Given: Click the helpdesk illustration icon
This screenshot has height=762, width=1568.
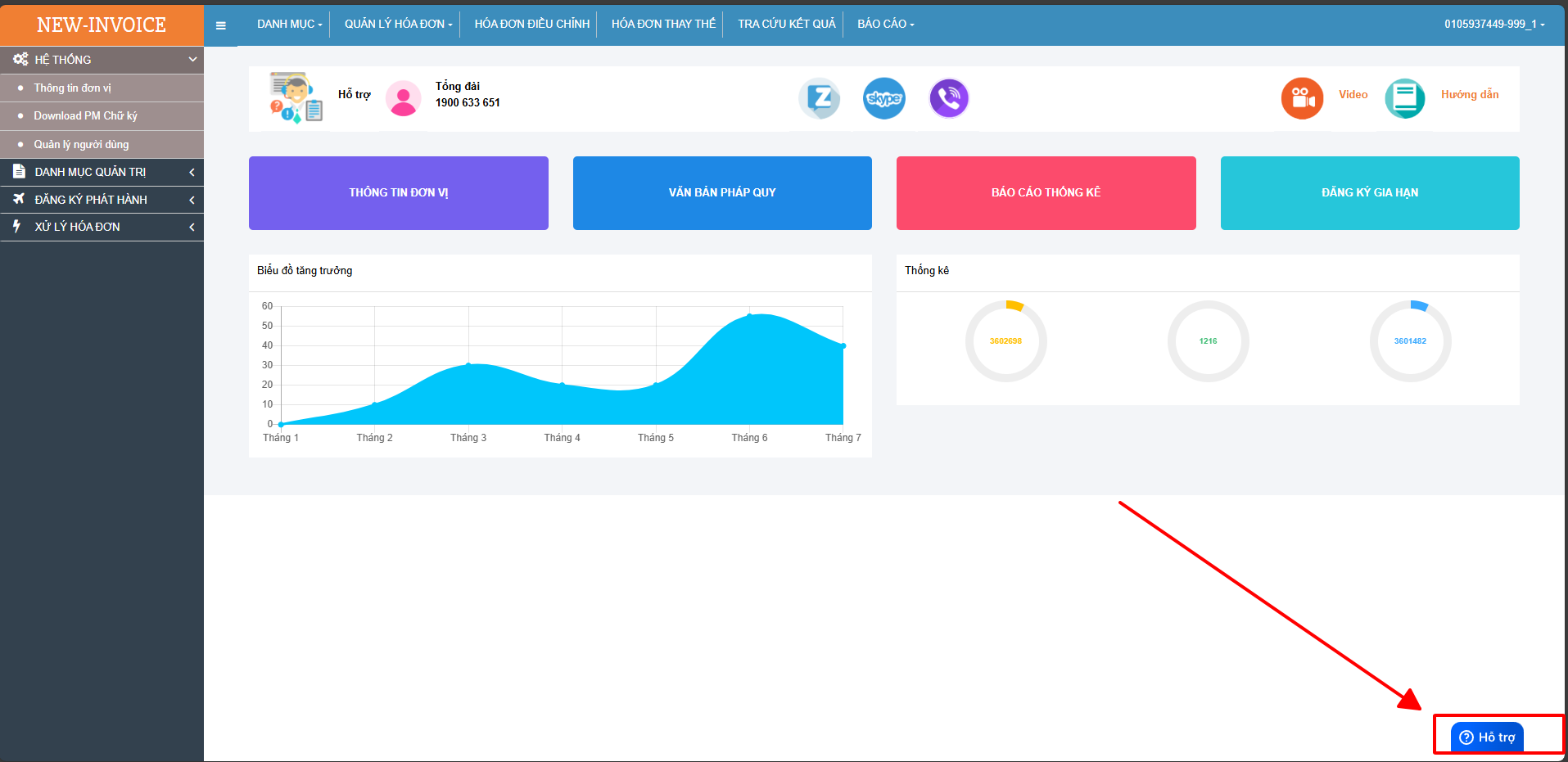Looking at the screenshot, I should click(296, 97).
